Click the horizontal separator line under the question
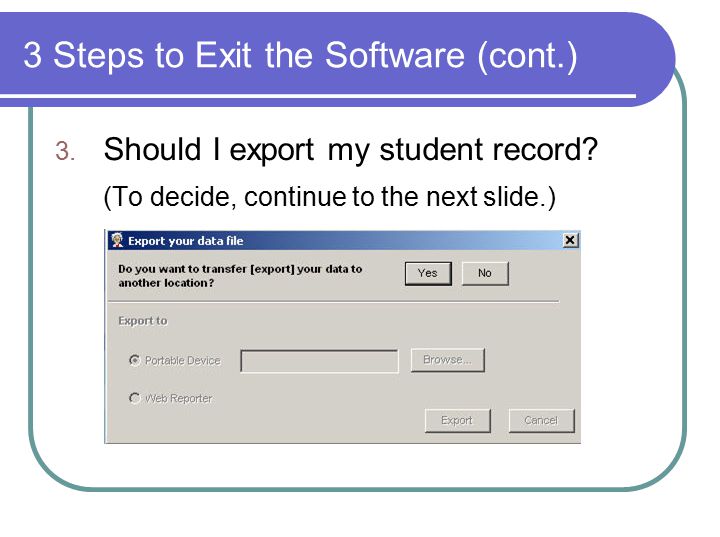This screenshot has height=537, width=720. click(x=334, y=302)
